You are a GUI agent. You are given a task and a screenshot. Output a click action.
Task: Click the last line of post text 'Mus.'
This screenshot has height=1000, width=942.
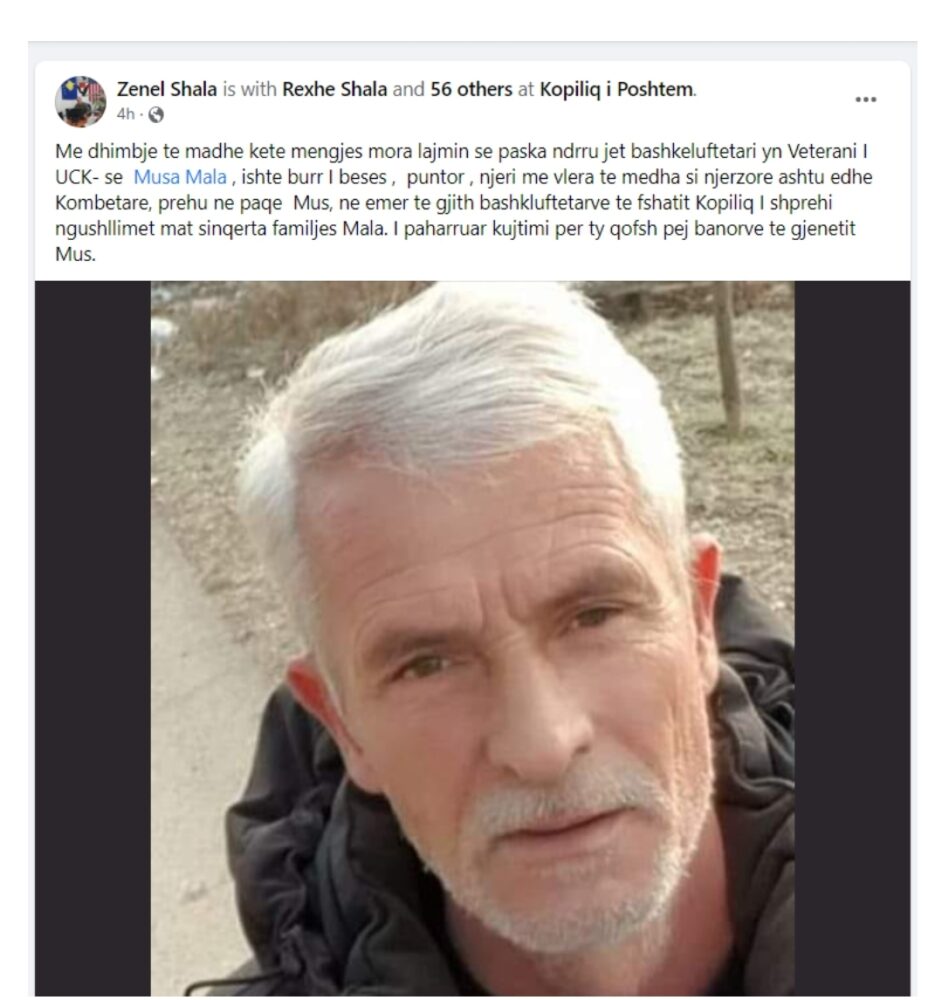point(75,254)
